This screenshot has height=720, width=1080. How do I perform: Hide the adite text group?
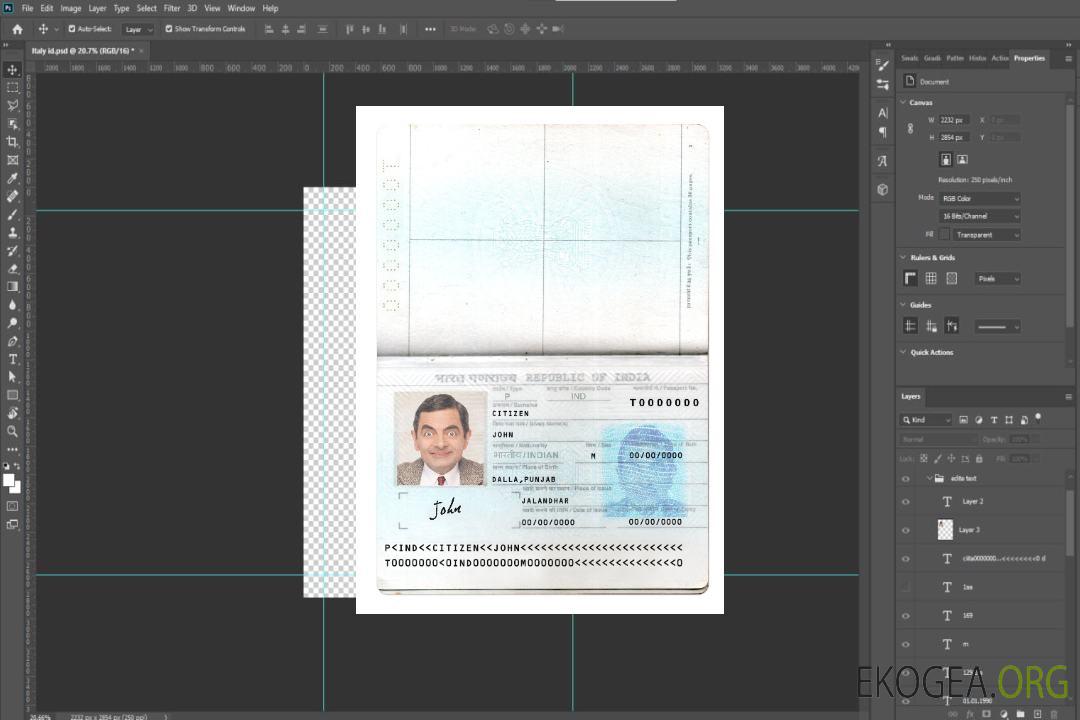tap(906, 479)
